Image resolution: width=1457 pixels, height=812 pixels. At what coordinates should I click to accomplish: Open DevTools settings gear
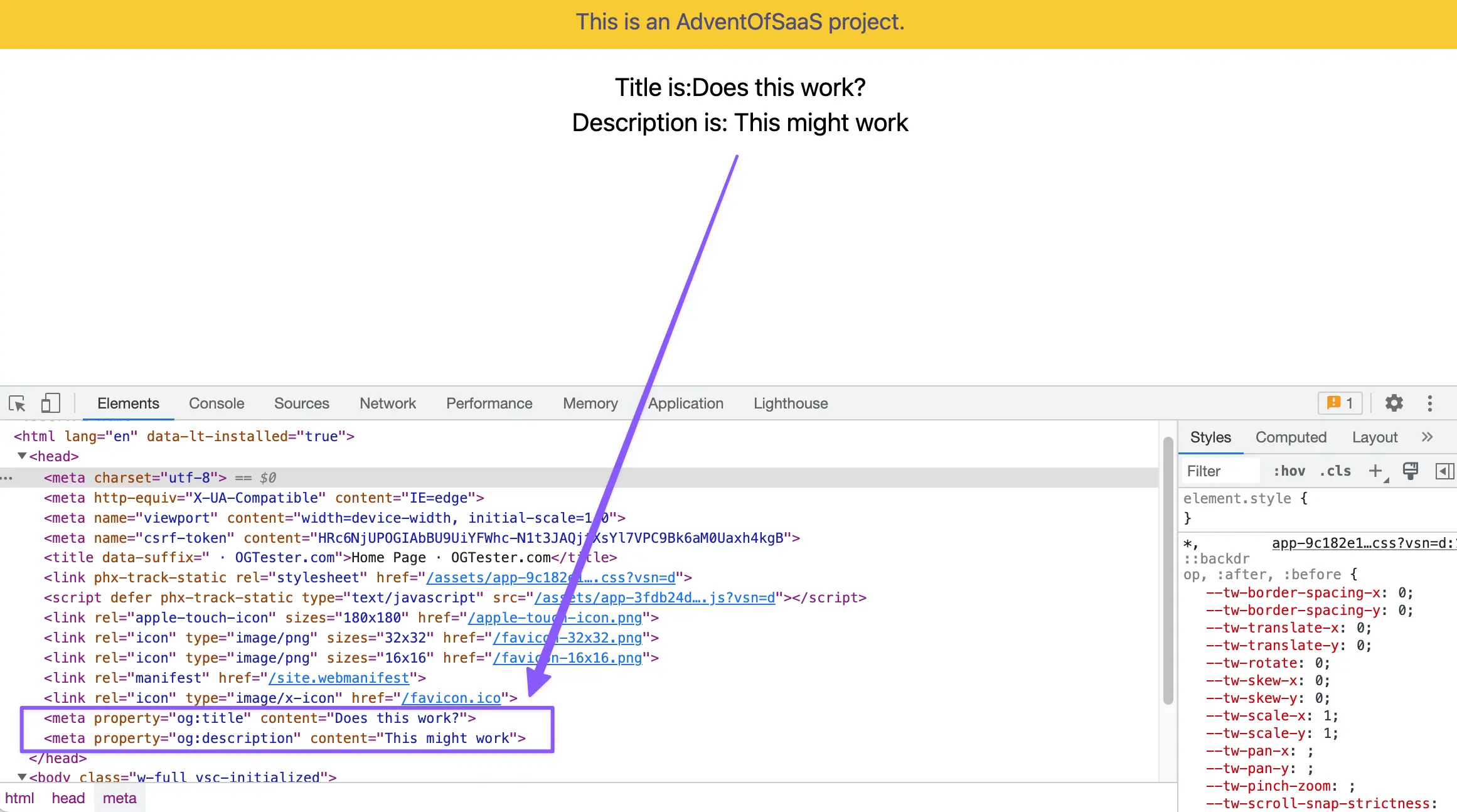(1394, 403)
